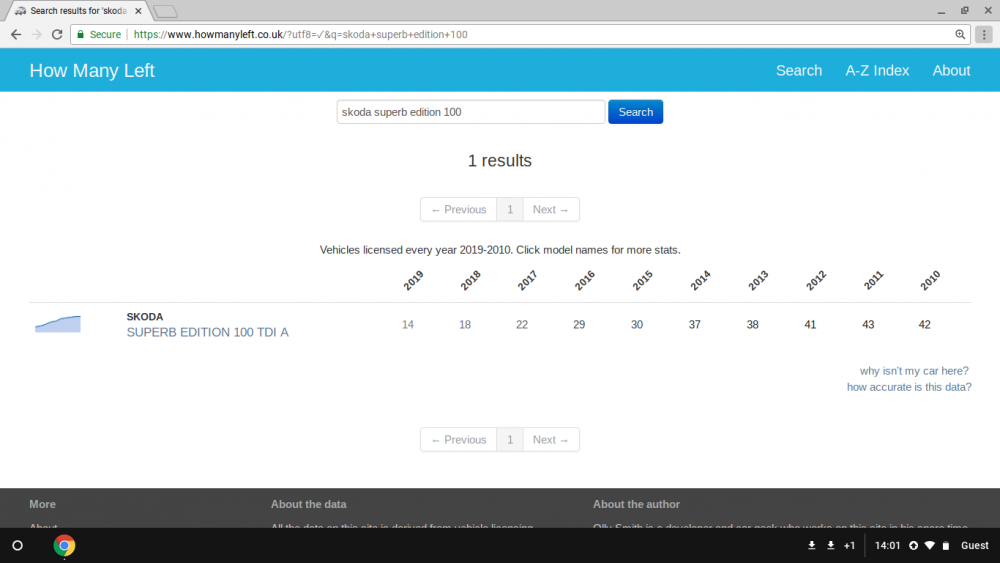
Task: Click the 2015 column header
Action: (x=643, y=281)
